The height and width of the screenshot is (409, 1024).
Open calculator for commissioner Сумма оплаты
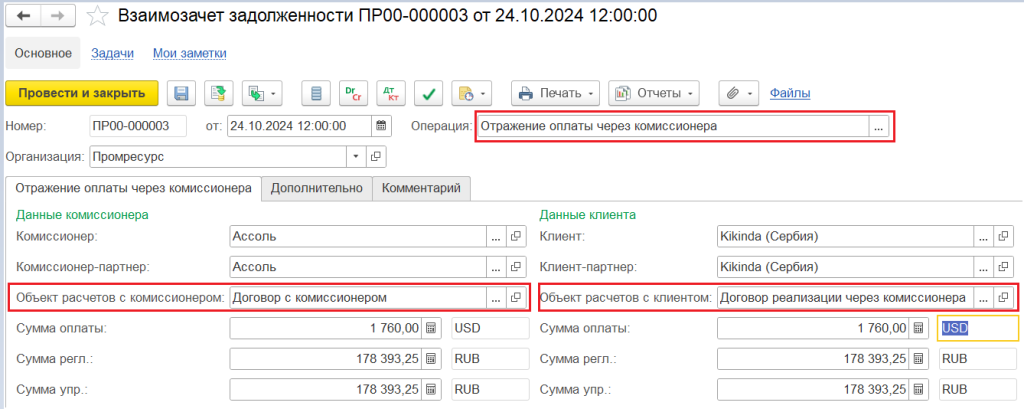[x=431, y=328]
